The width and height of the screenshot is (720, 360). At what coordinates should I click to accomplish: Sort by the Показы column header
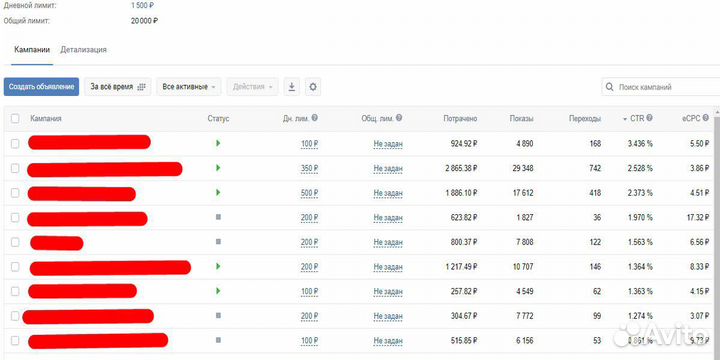[521, 118]
